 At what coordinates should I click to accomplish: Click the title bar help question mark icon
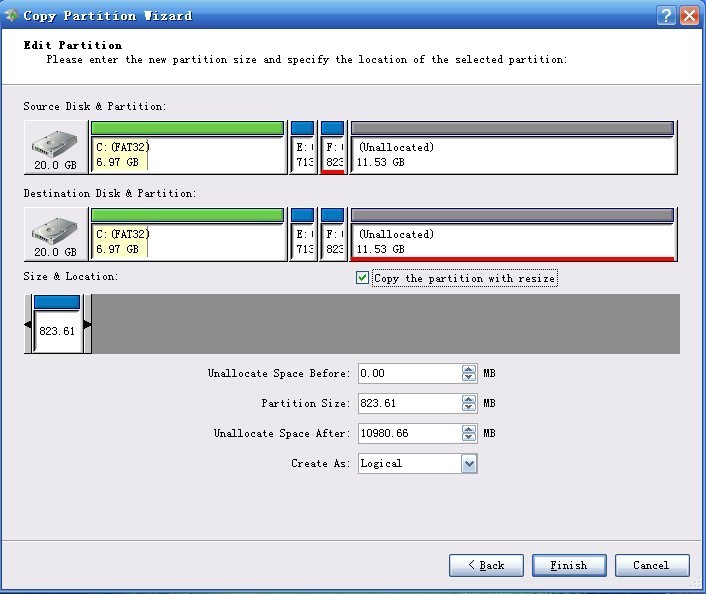[x=667, y=15]
